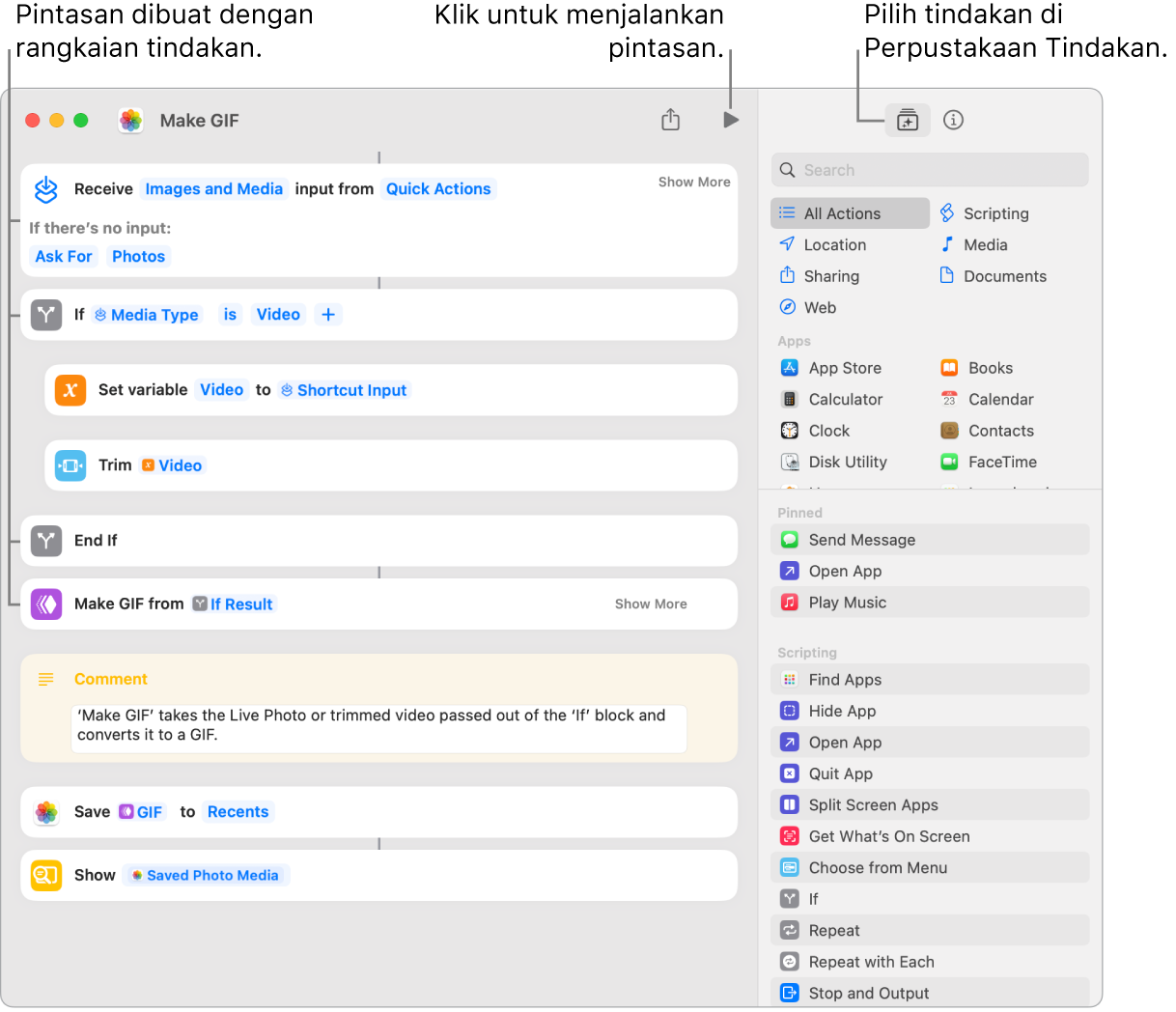Screen dimensions: 1176x1012
Task: Click the Comment action lines icon
Action: [x=45, y=680]
